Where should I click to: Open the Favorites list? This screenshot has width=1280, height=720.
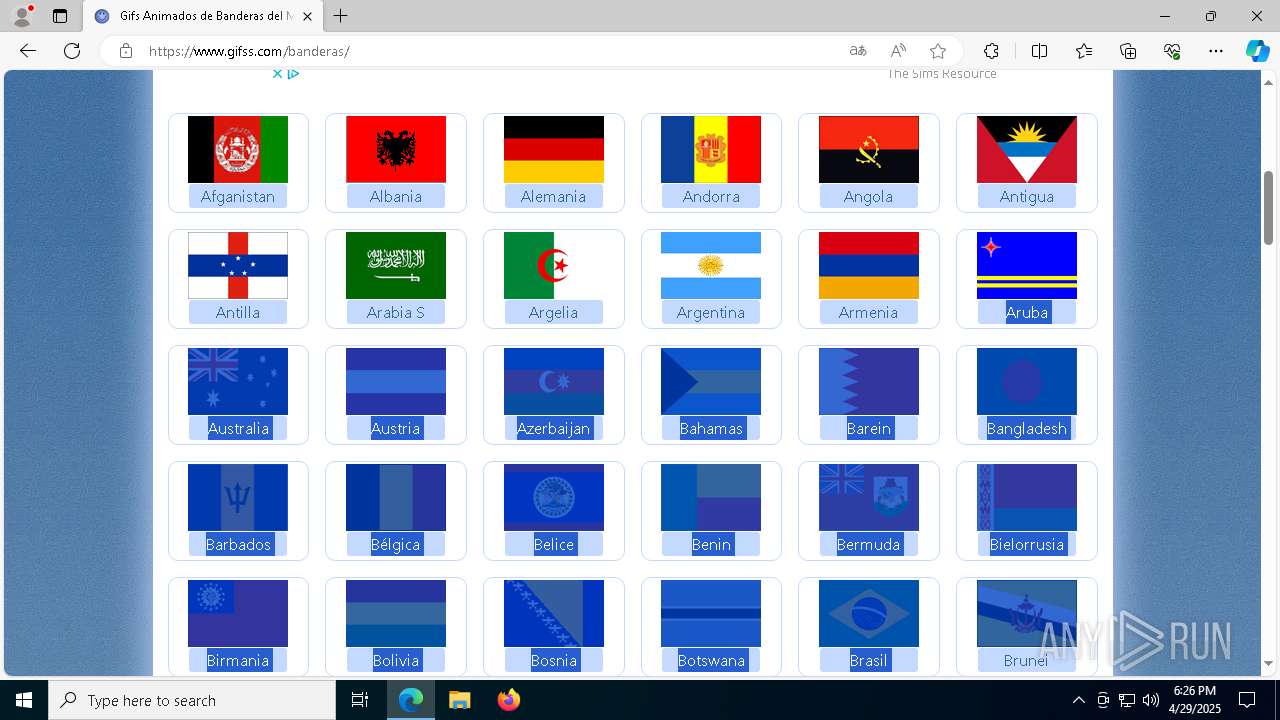click(1084, 51)
